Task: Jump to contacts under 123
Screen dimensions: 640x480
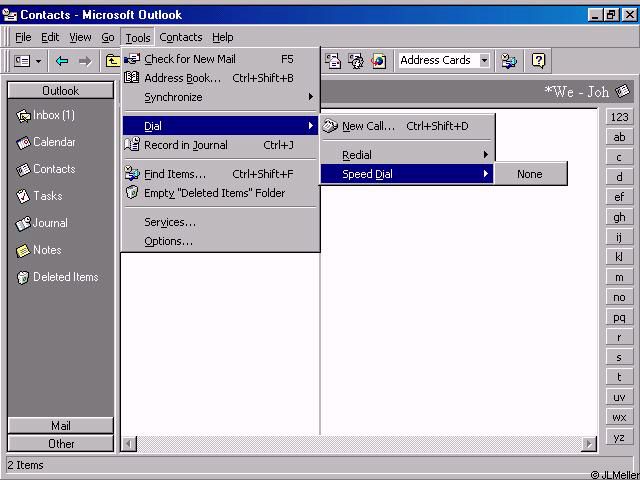Action: pos(619,117)
